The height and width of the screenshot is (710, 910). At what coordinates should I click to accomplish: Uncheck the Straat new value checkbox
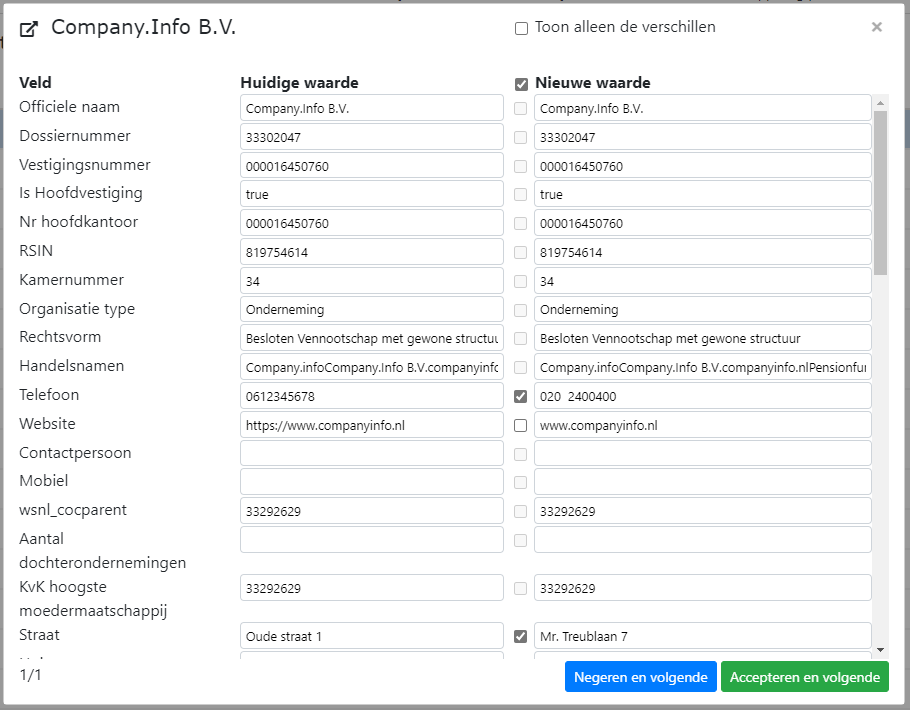click(520, 636)
